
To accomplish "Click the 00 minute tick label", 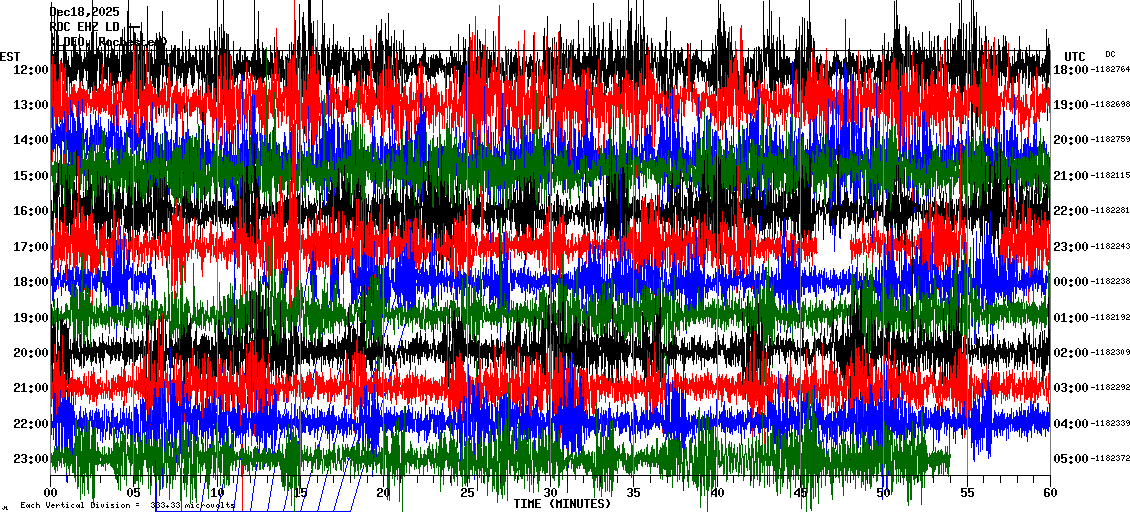I will (52, 493).
